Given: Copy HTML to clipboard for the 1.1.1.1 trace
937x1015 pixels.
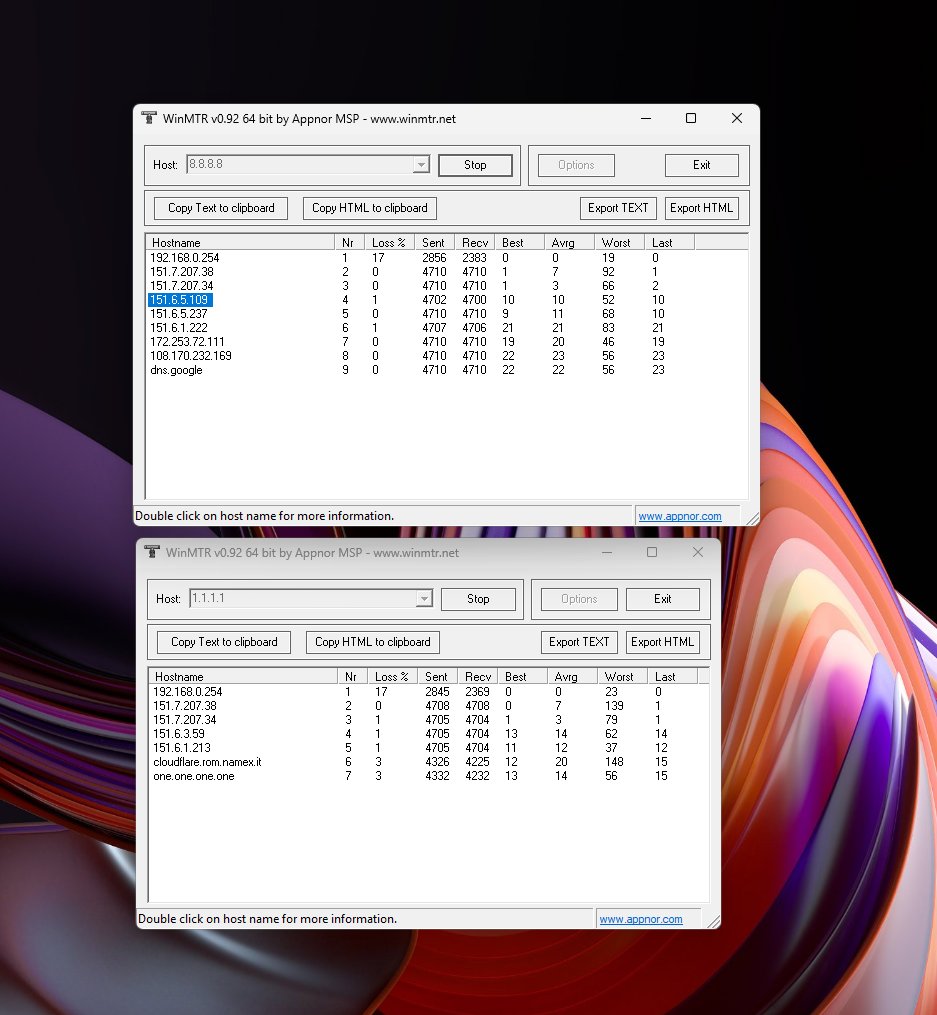Looking at the screenshot, I should (x=372, y=642).
